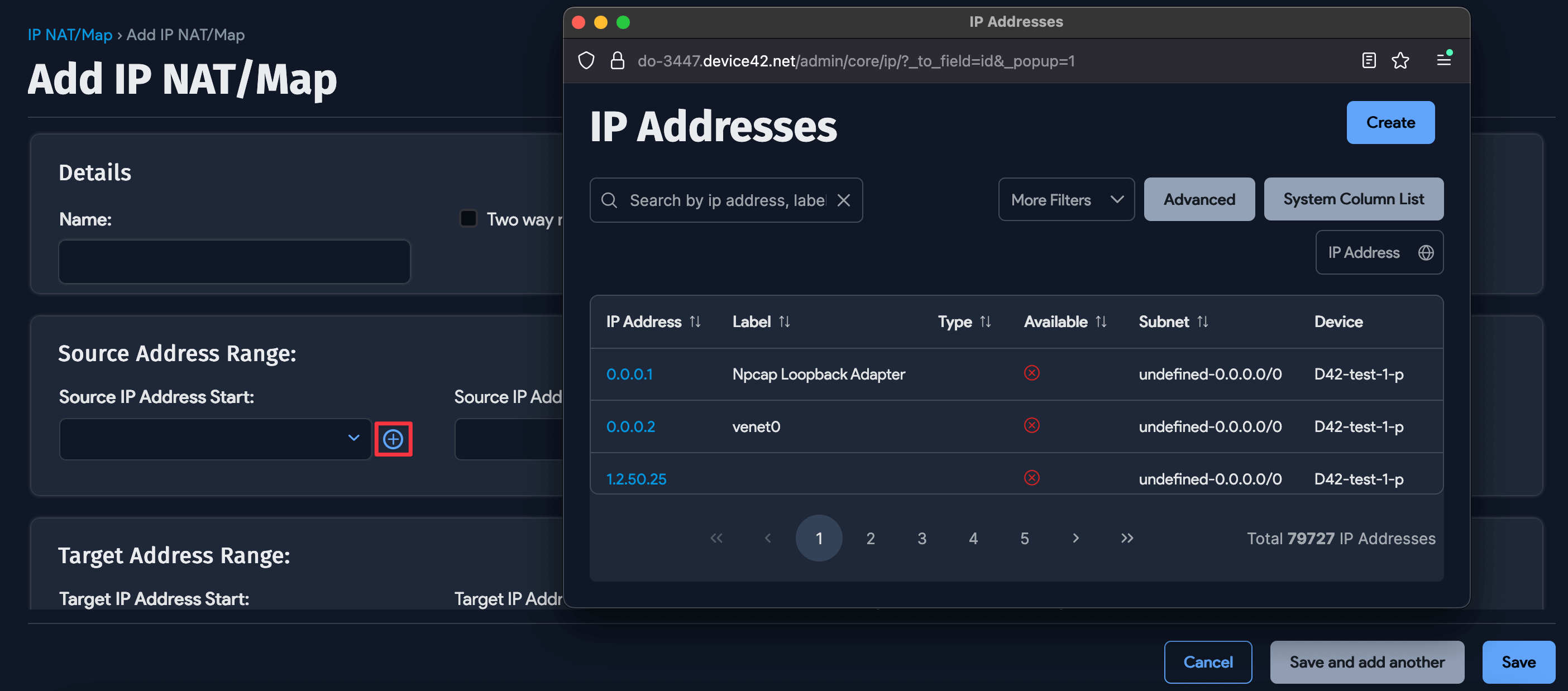Navigate to page 2 of IP Addresses
Viewport: 1568px width, 691px height.
click(871, 538)
